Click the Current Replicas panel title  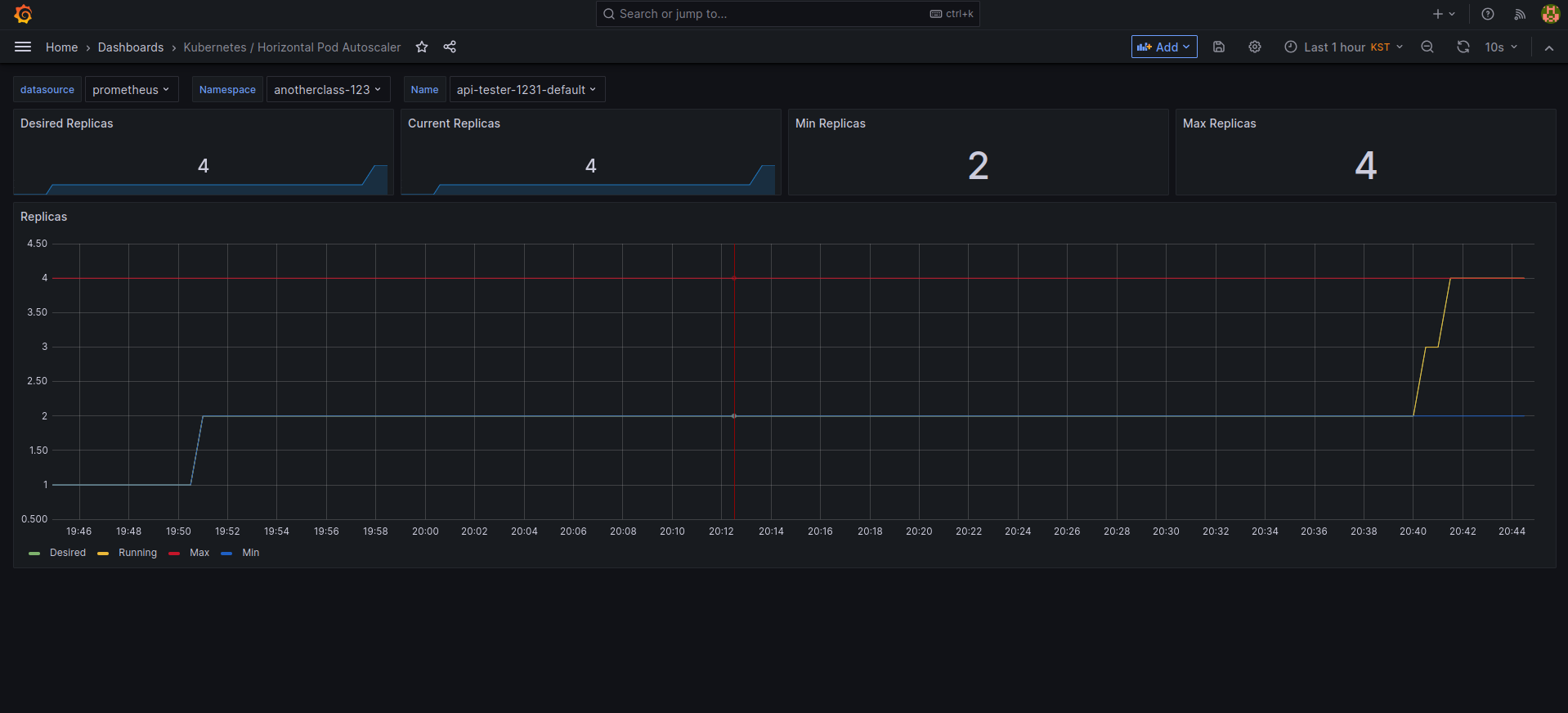click(x=454, y=123)
